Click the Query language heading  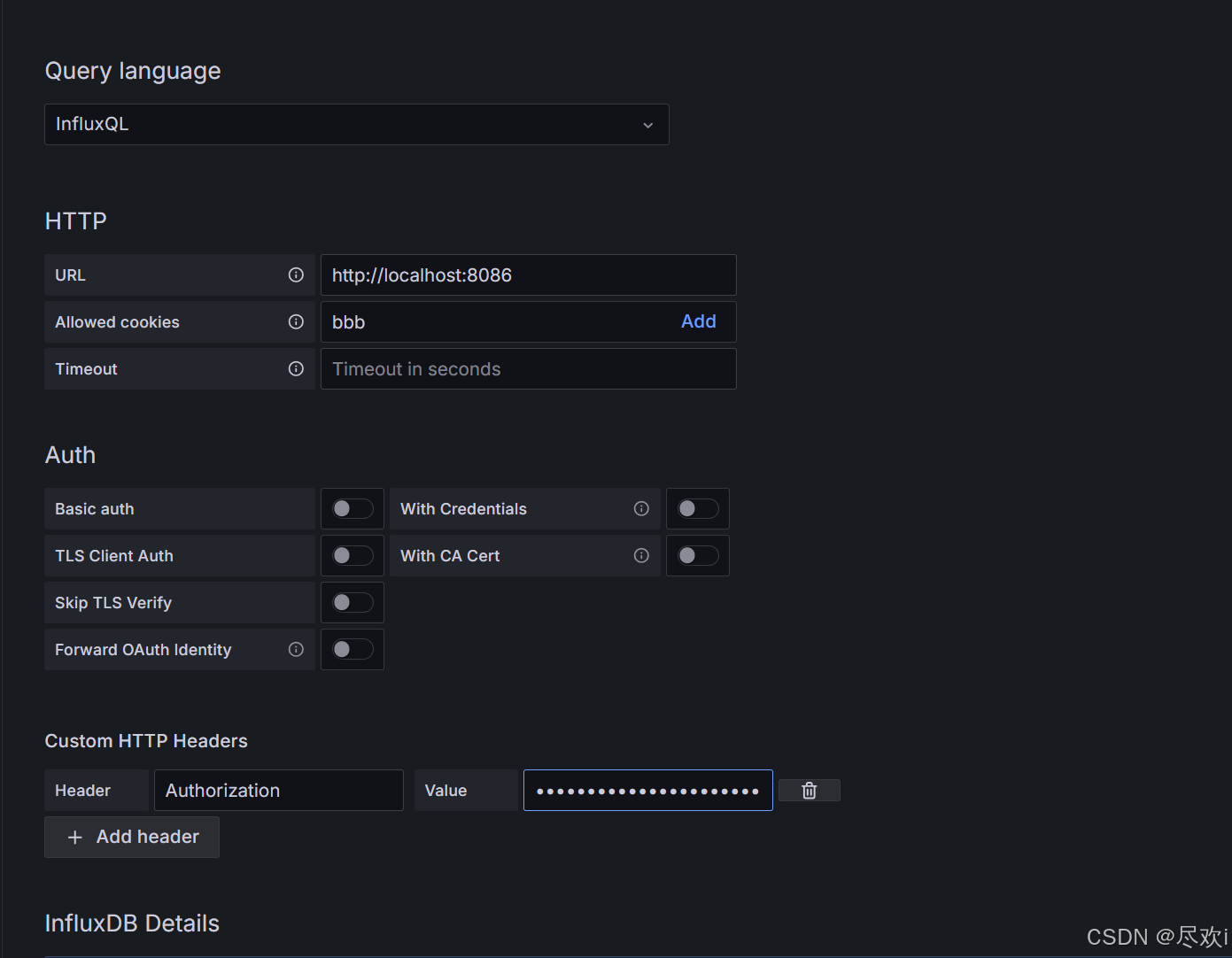coord(133,72)
